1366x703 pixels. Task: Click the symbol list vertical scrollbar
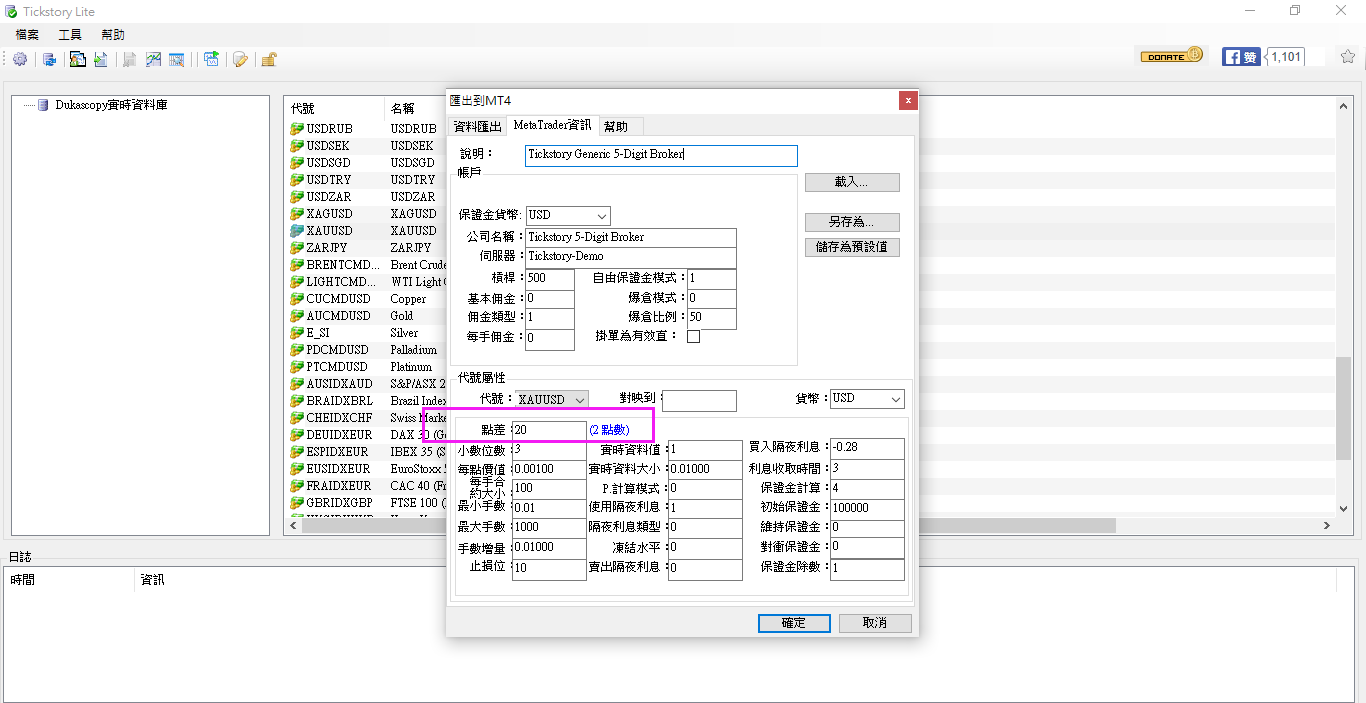(x=1342, y=310)
